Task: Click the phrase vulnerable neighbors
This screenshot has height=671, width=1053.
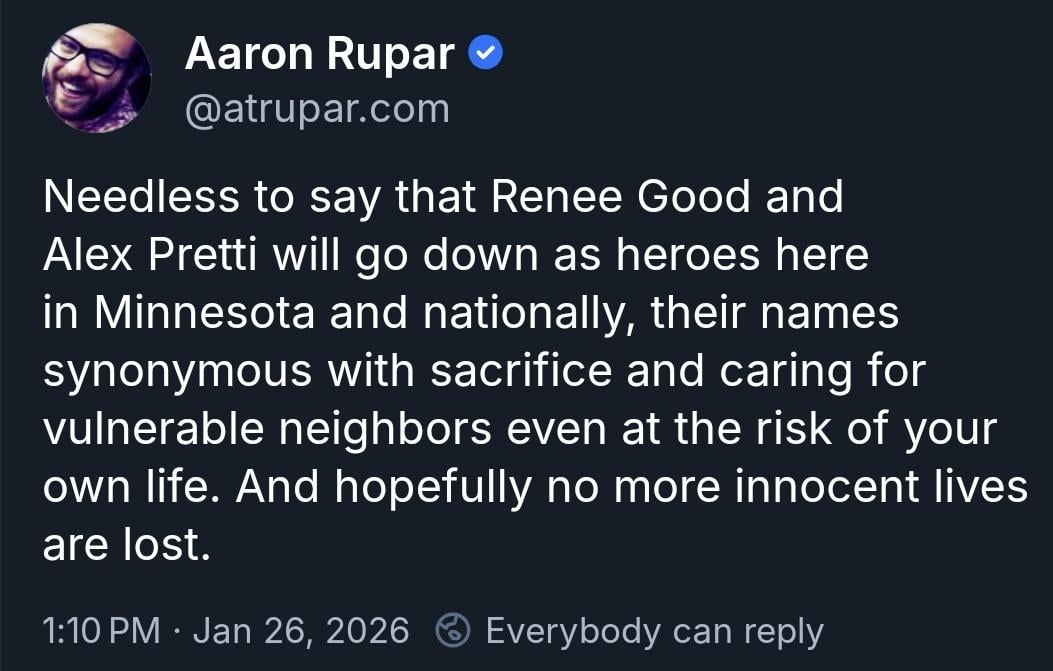Action: tap(267, 430)
